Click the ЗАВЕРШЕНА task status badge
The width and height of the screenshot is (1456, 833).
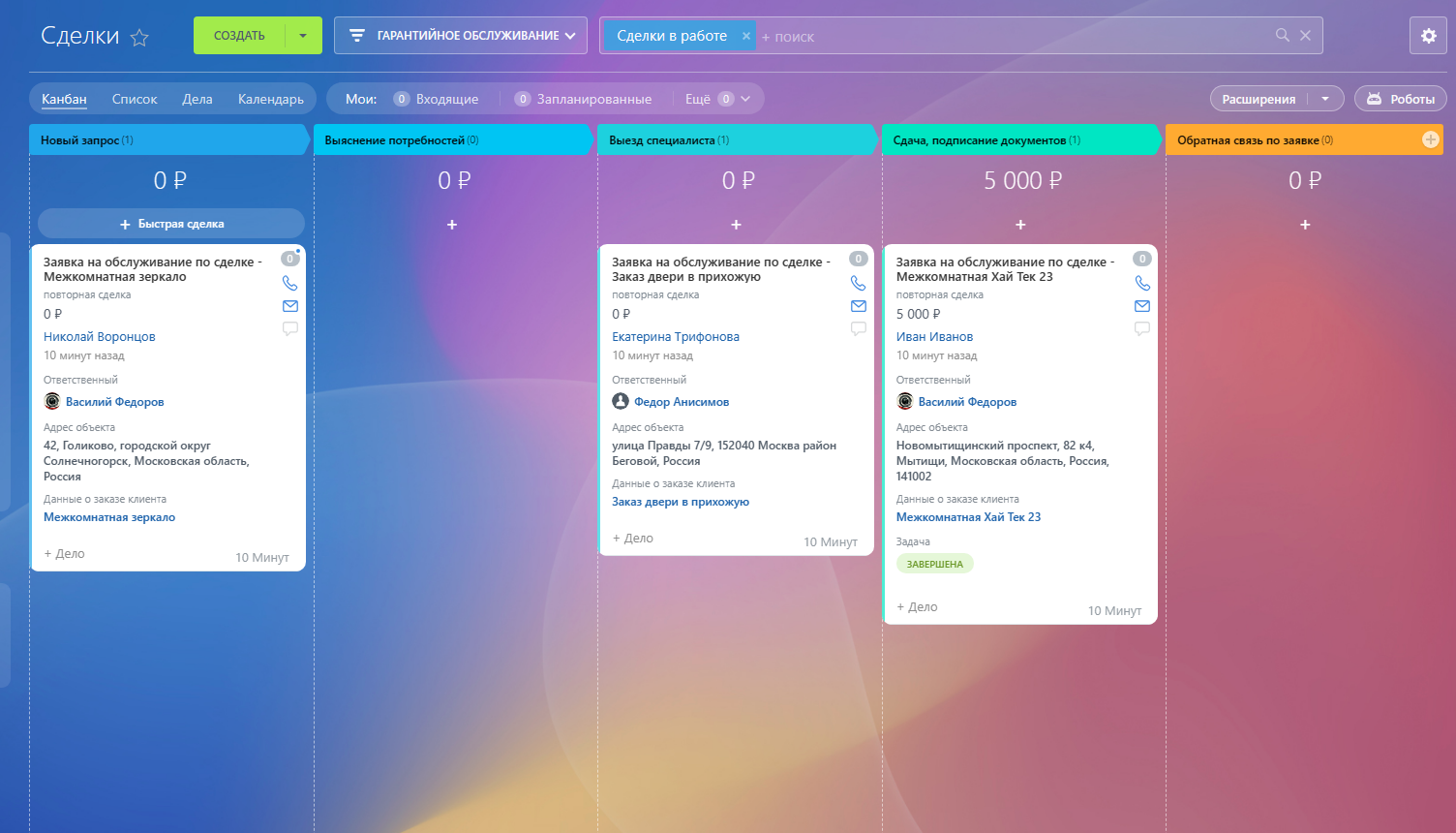coord(935,564)
